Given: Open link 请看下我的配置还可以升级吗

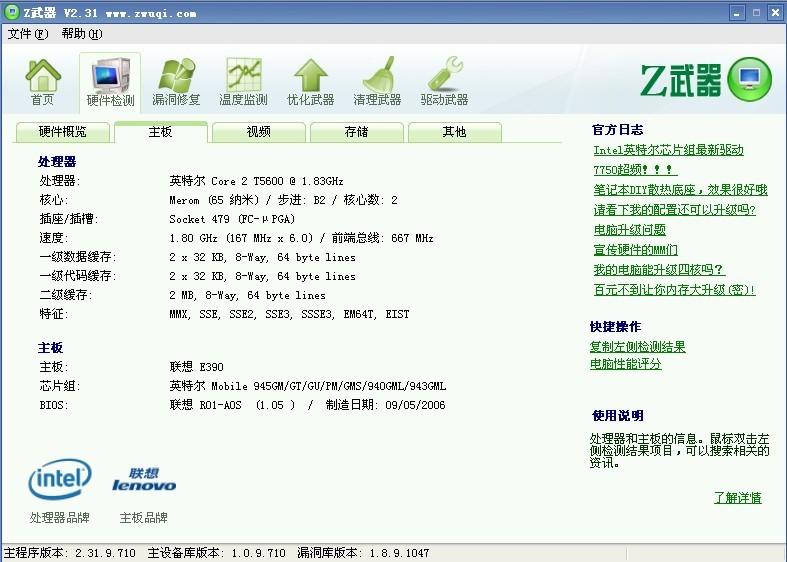Looking at the screenshot, I should [x=674, y=210].
